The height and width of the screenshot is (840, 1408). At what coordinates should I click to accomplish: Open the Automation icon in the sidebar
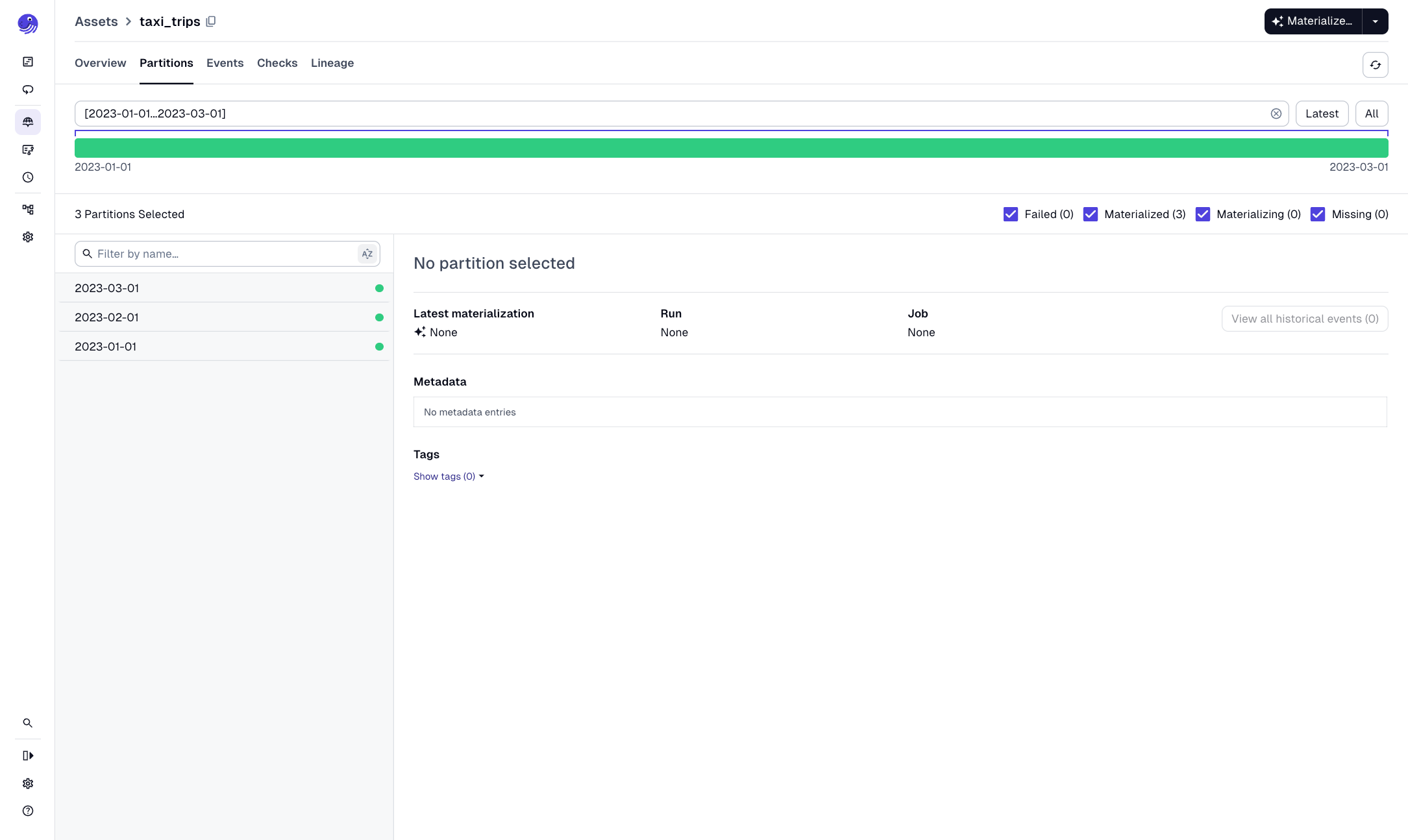[x=28, y=150]
